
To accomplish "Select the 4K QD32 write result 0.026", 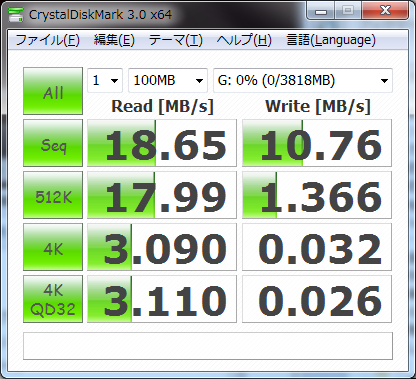I will click(317, 299).
